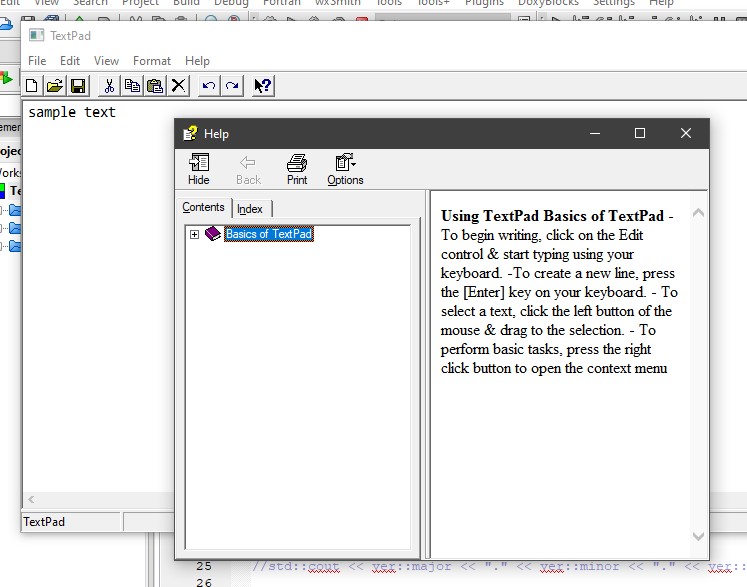Activate the context help arrow-question icon
The image size is (747, 587).
coord(263,86)
